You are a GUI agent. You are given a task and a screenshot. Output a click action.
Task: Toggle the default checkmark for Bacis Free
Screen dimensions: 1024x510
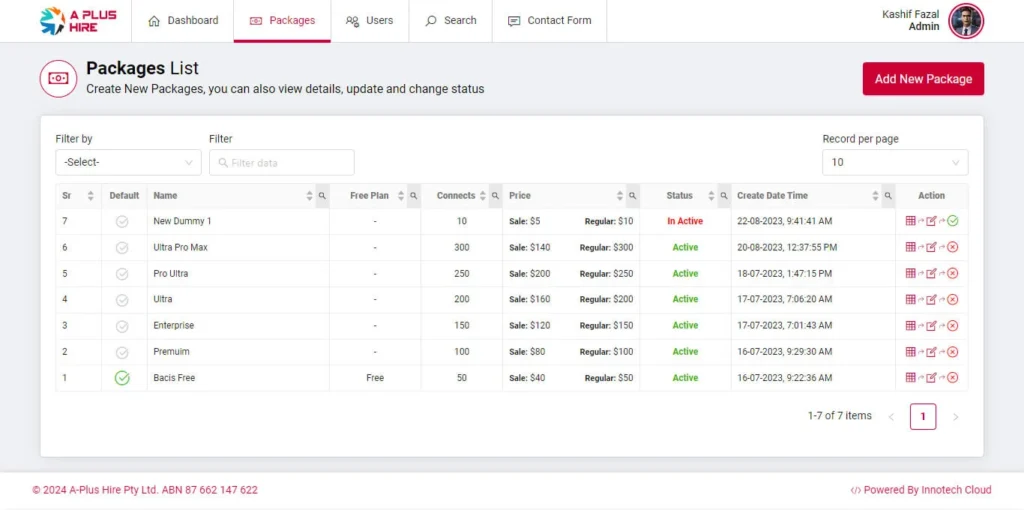click(122, 378)
